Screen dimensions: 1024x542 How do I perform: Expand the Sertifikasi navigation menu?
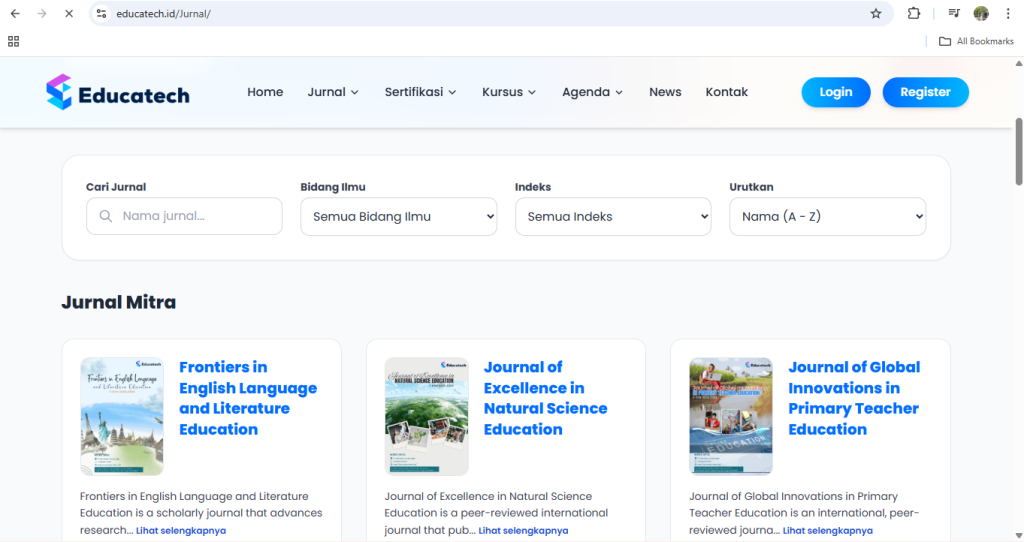coord(420,92)
